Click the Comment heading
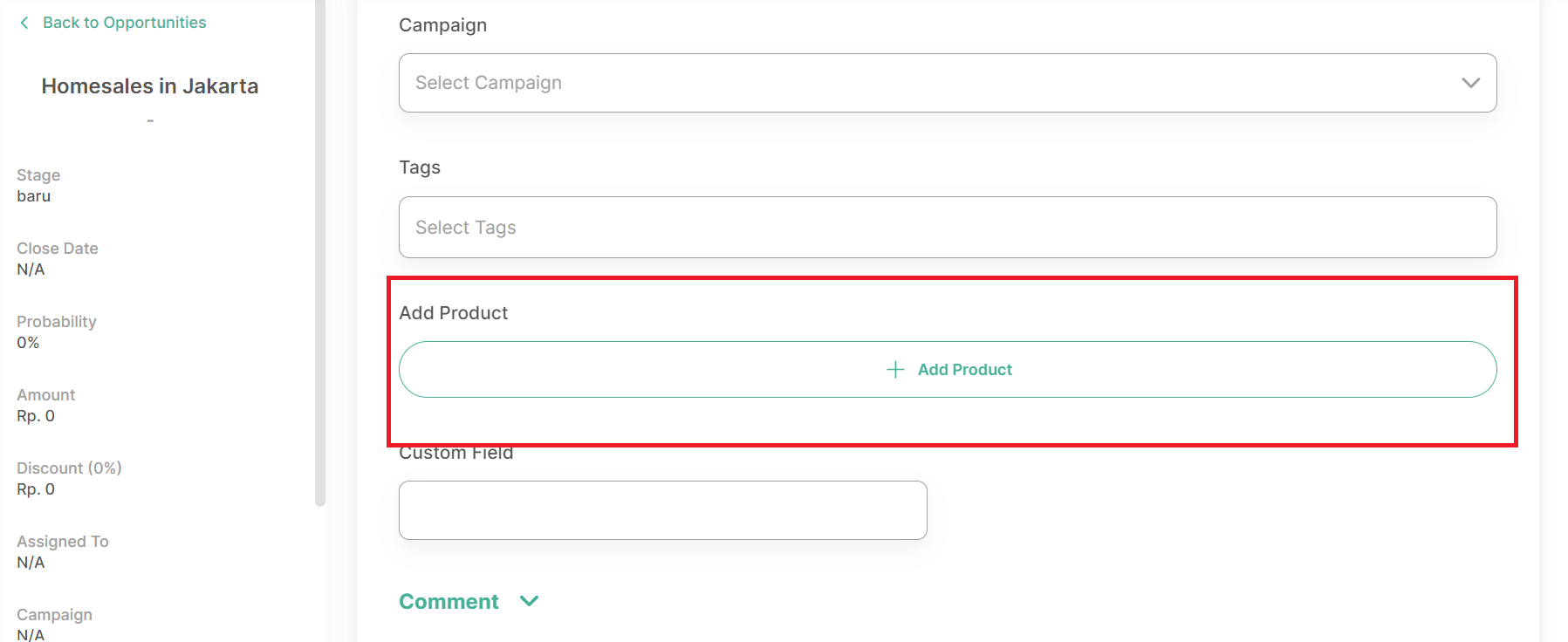Viewport: 1568px width, 642px height. tap(448, 602)
